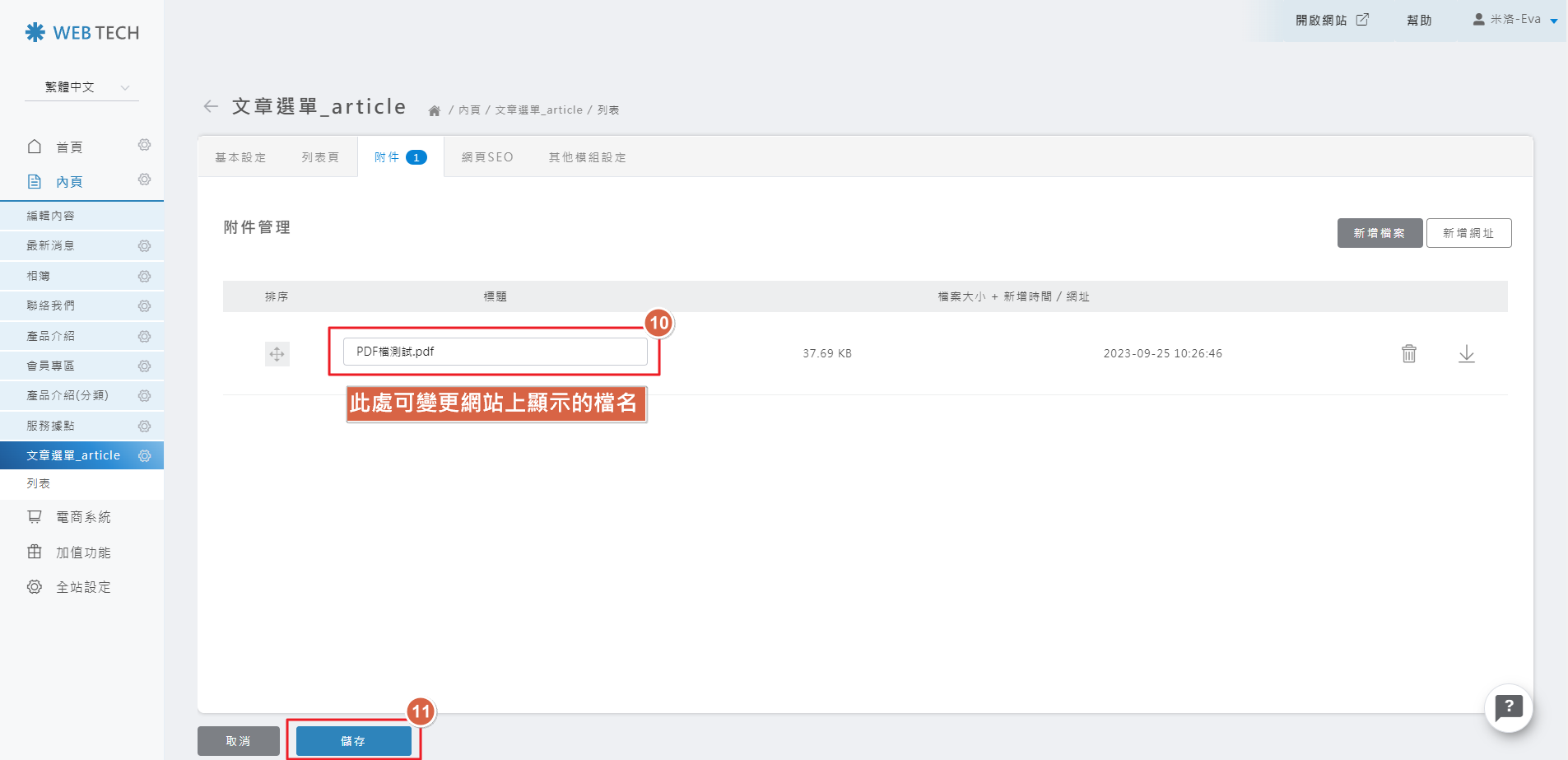
Task: Open the help chat bubble icon
Action: [1508, 707]
